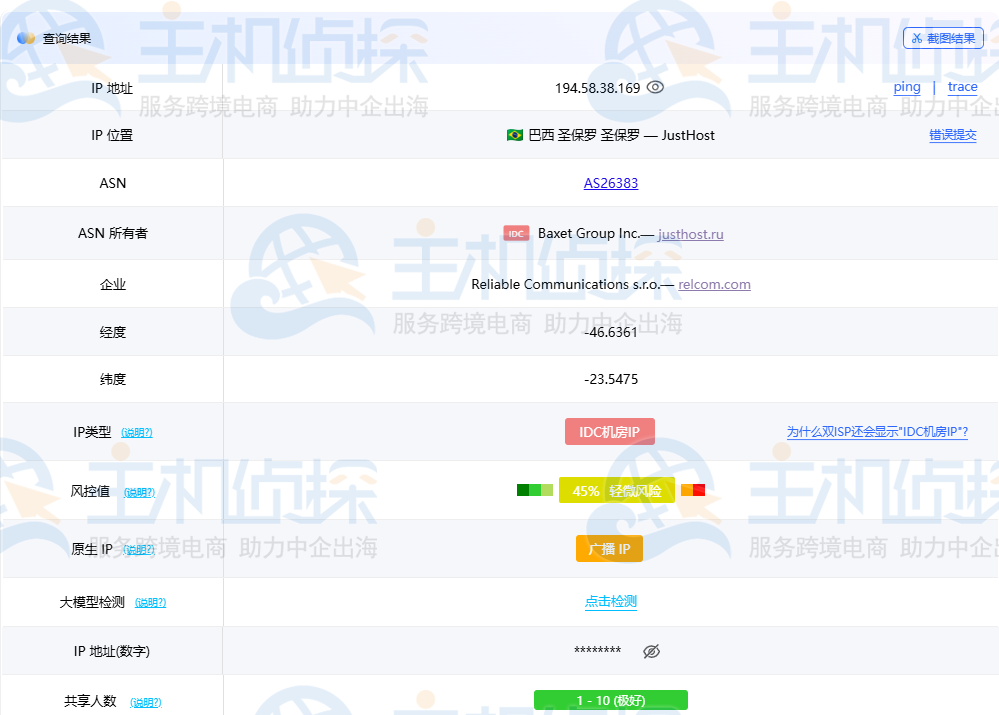
Task: Click the orange 广播IP badge
Action: point(609,548)
